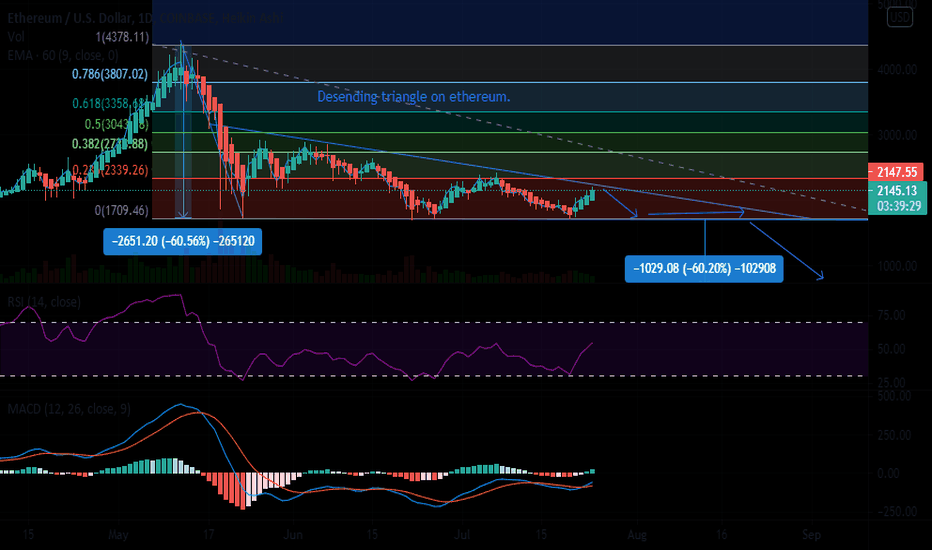Screen dimensions: 932x550
Task: Select the EMA 60 indicator legend
Action: coord(62,56)
